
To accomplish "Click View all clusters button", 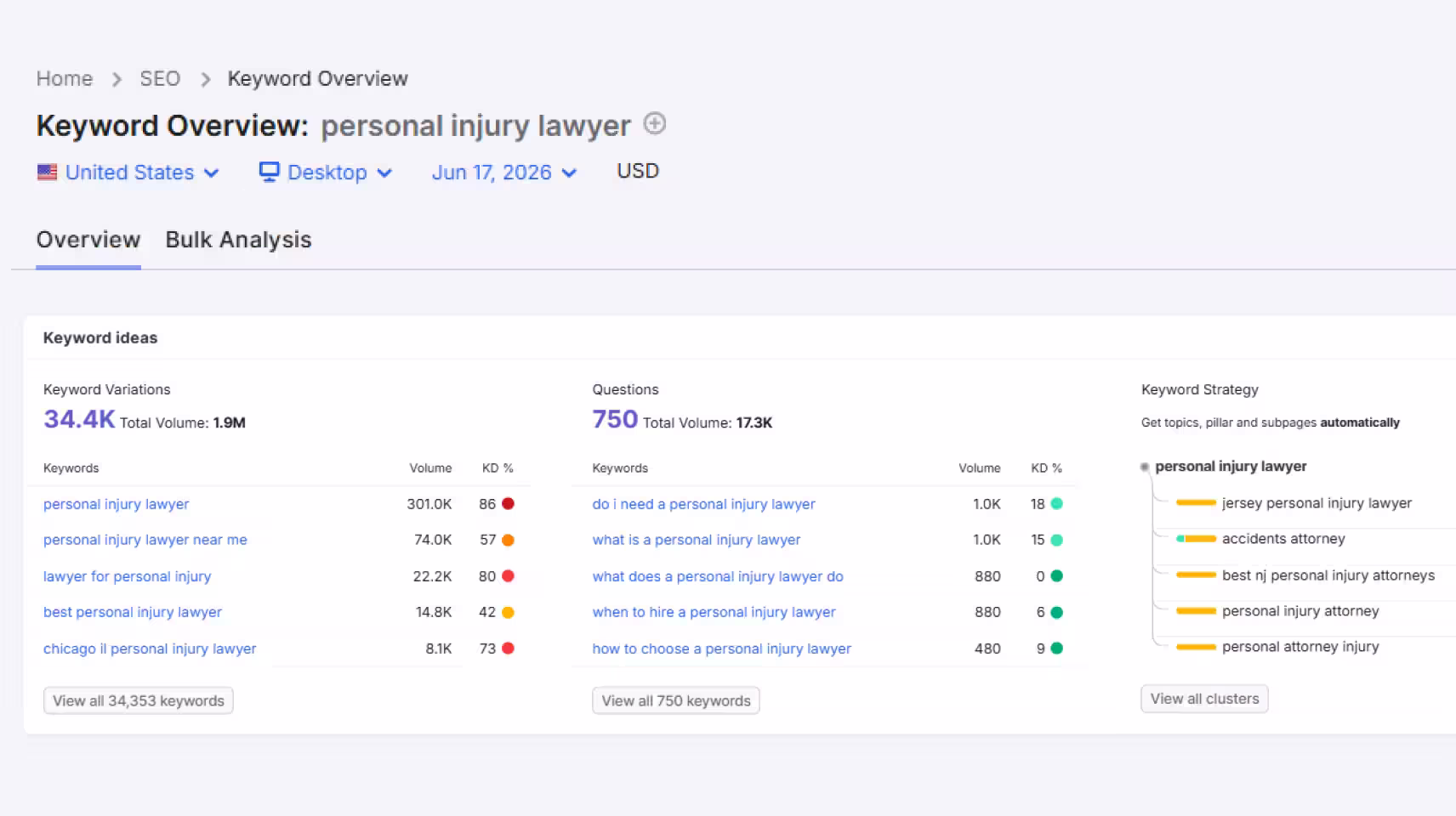I will point(1204,699).
